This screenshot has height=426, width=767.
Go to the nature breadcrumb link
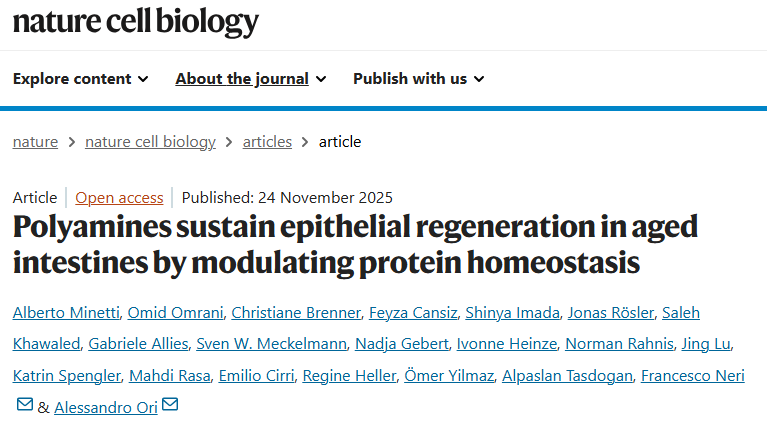point(35,142)
